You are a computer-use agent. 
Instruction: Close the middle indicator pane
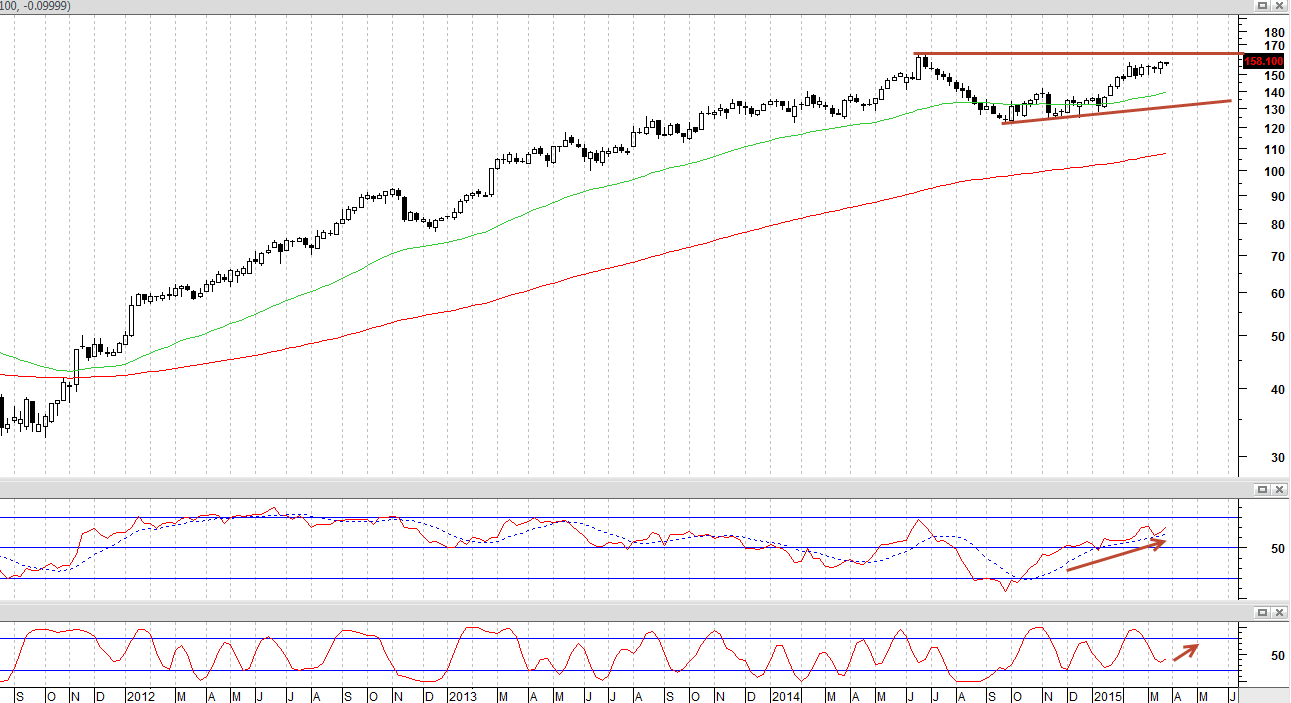pyautogui.click(x=1279, y=489)
